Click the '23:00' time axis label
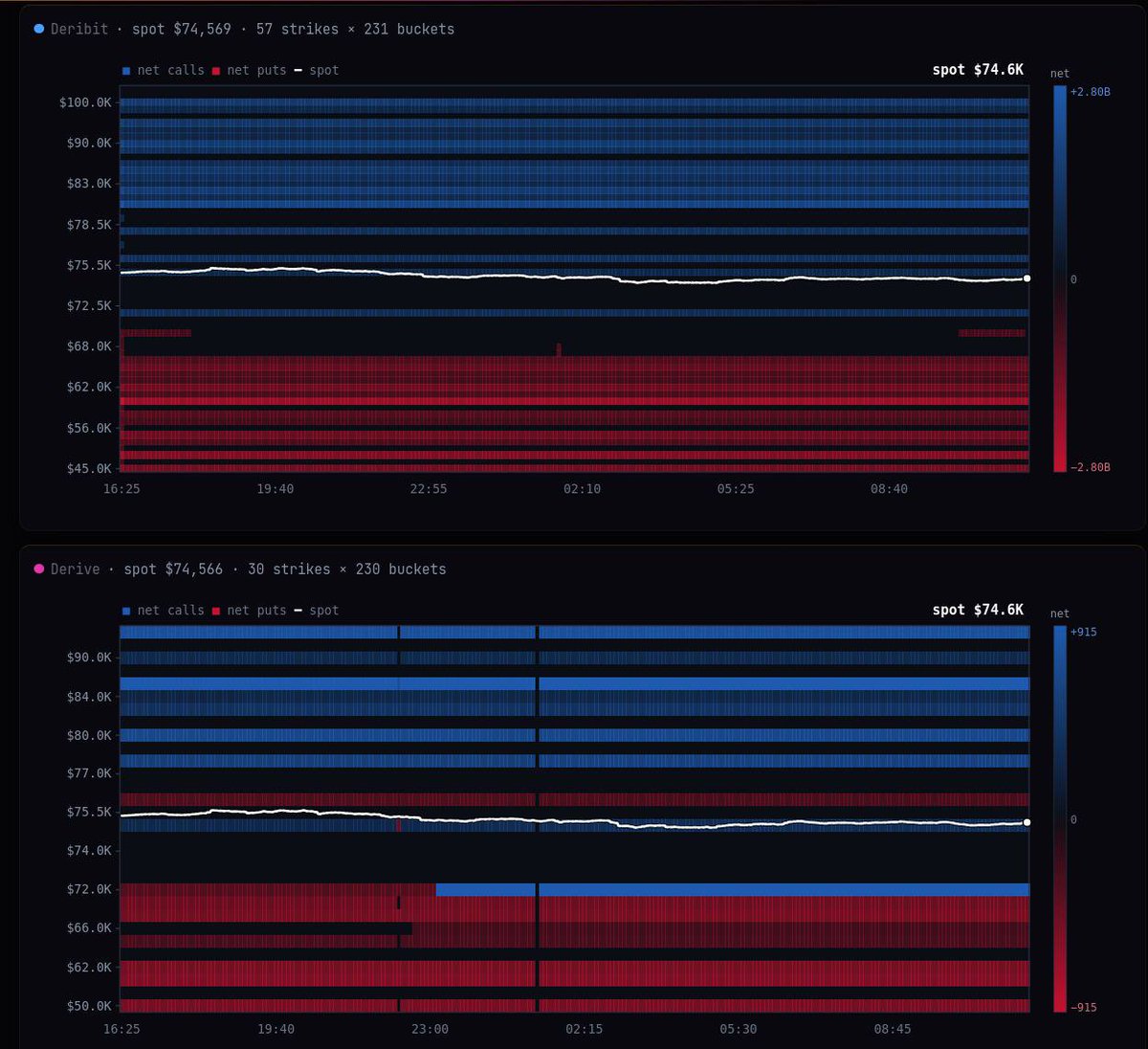The width and height of the screenshot is (1148, 1049). point(430,1029)
